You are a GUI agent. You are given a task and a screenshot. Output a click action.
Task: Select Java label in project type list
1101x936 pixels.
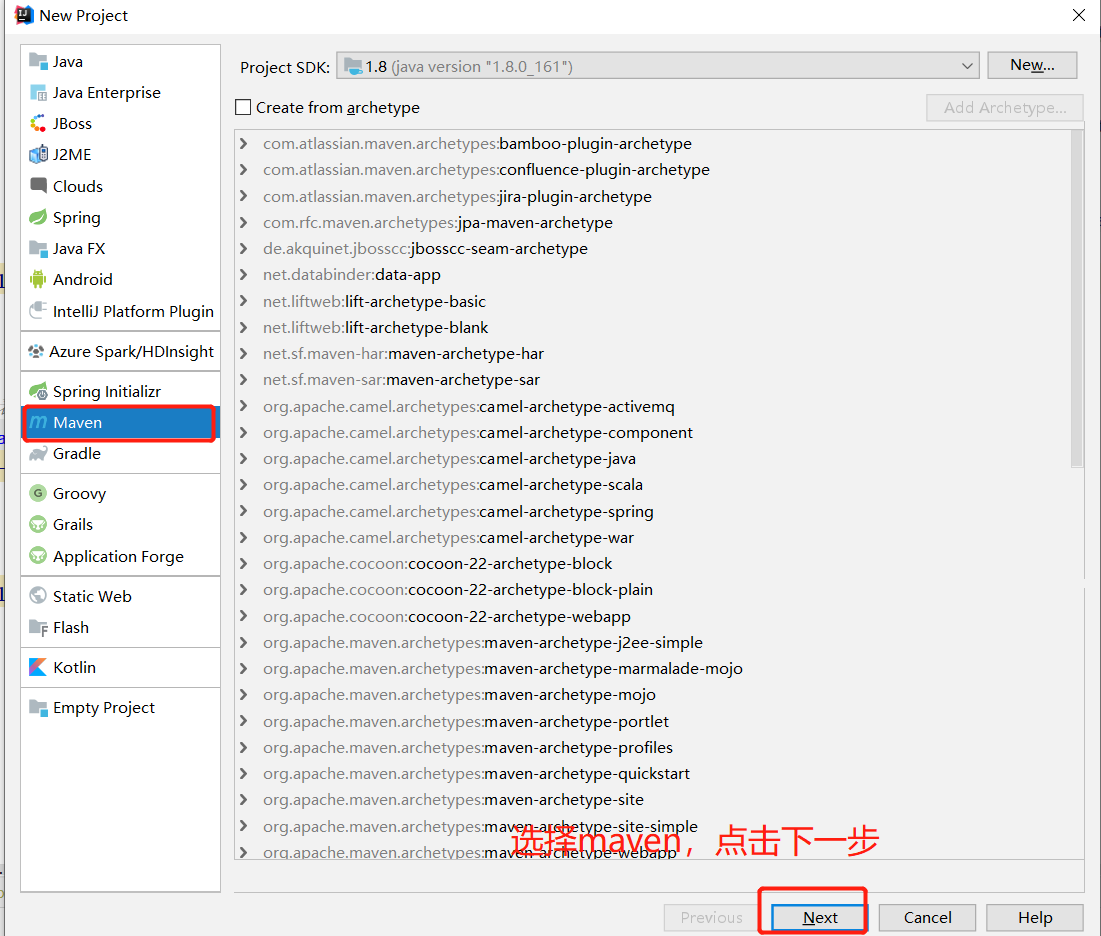pyautogui.click(x=67, y=61)
